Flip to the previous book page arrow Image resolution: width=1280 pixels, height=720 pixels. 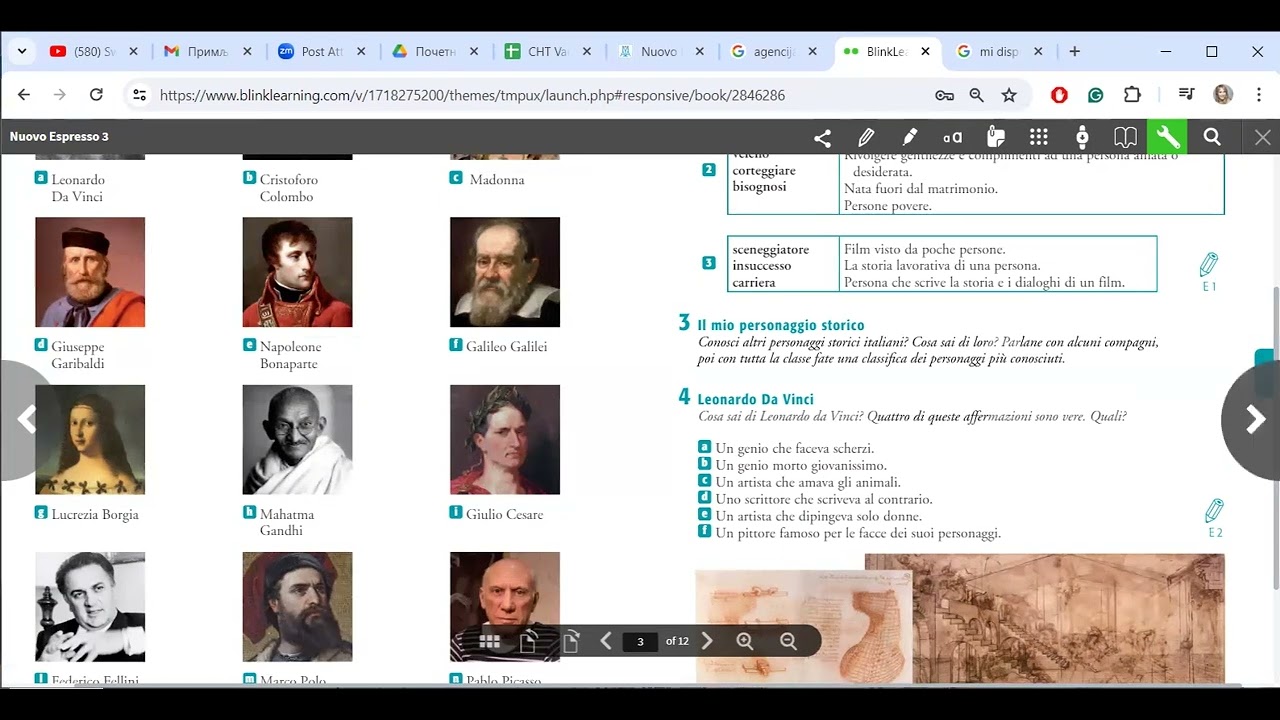(27, 420)
